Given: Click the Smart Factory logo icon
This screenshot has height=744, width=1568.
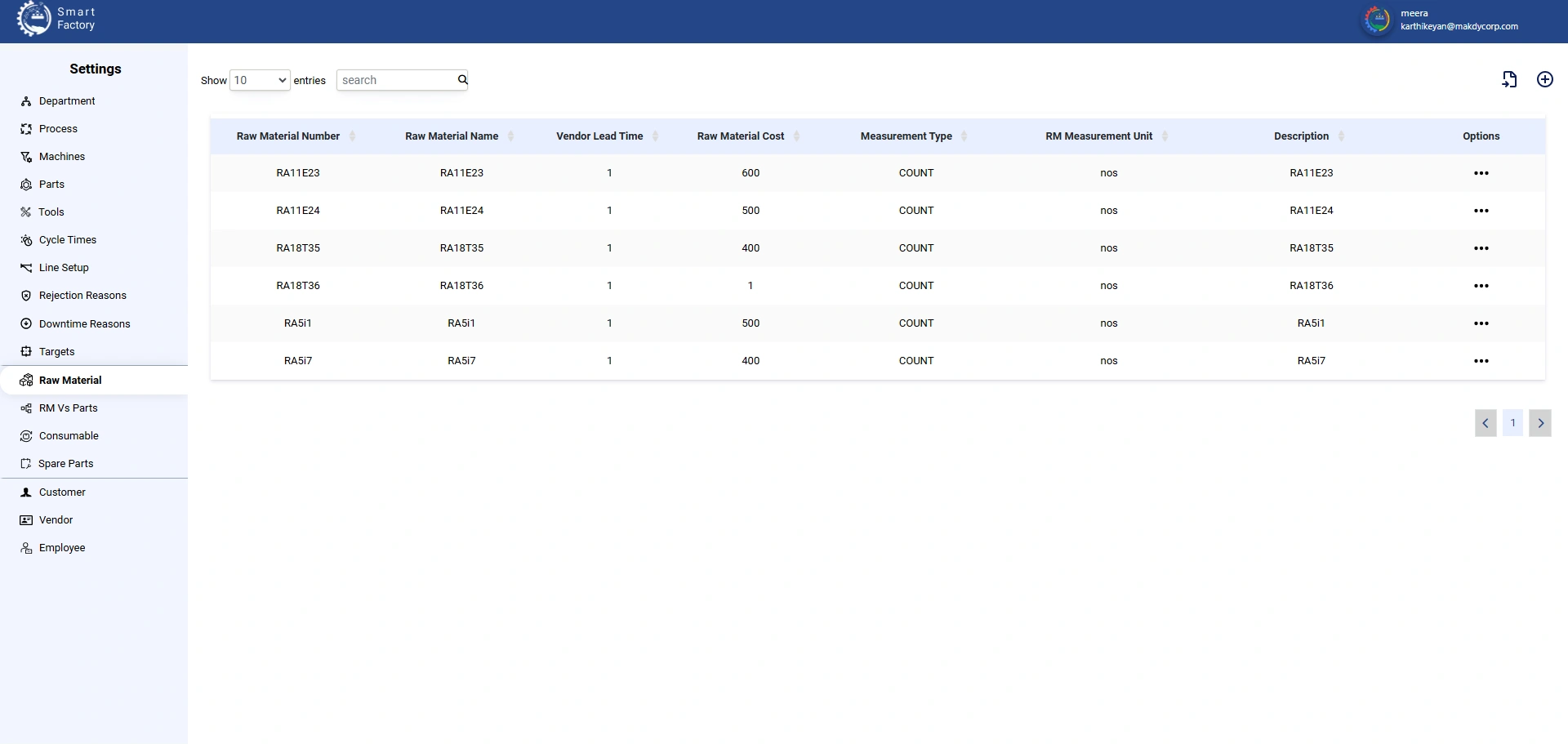Looking at the screenshot, I should point(33,19).
